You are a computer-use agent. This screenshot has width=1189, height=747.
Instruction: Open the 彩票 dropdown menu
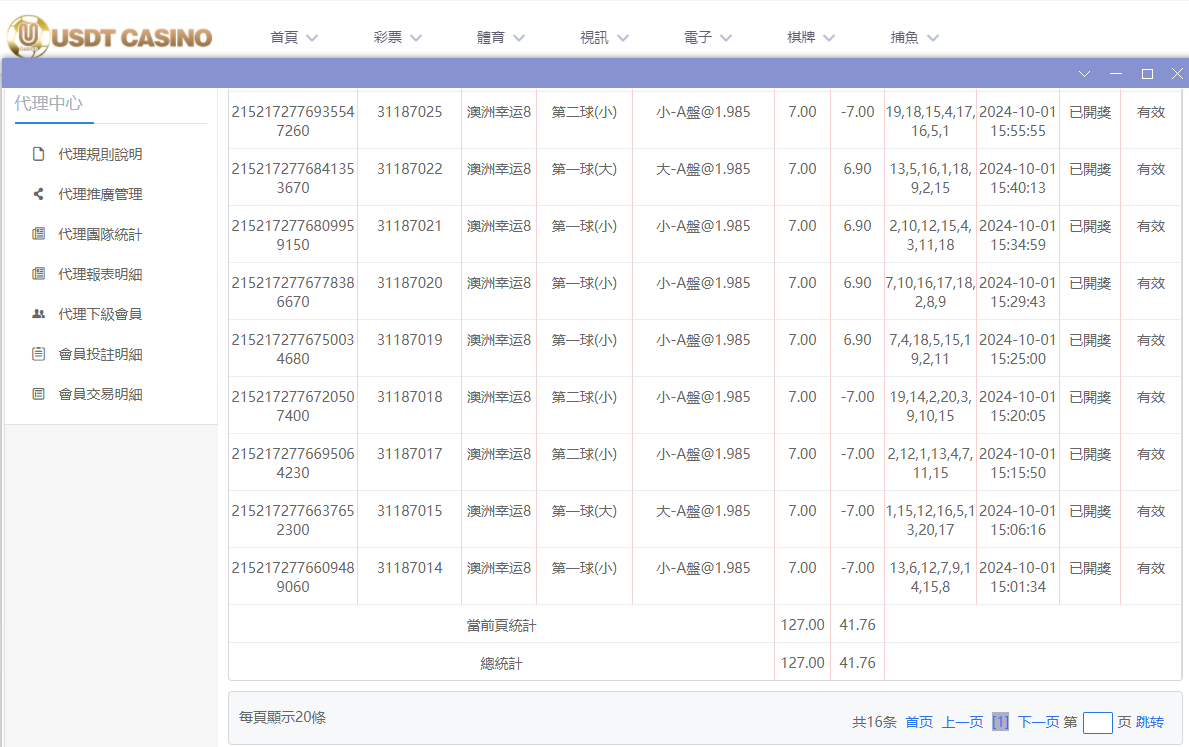pyautogui.click(x=398, y=38)
